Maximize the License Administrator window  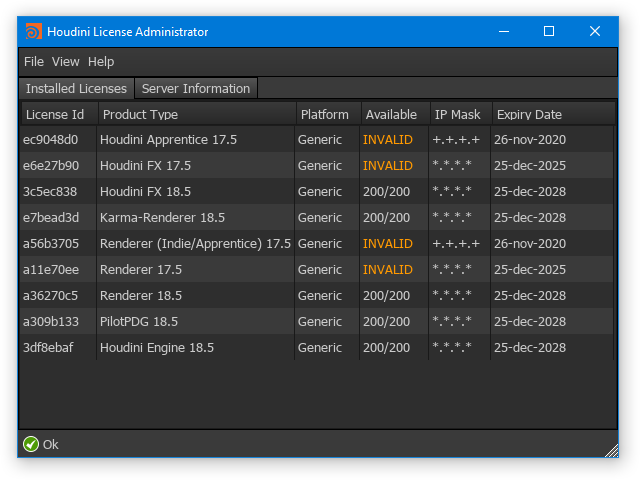[549, 31]
